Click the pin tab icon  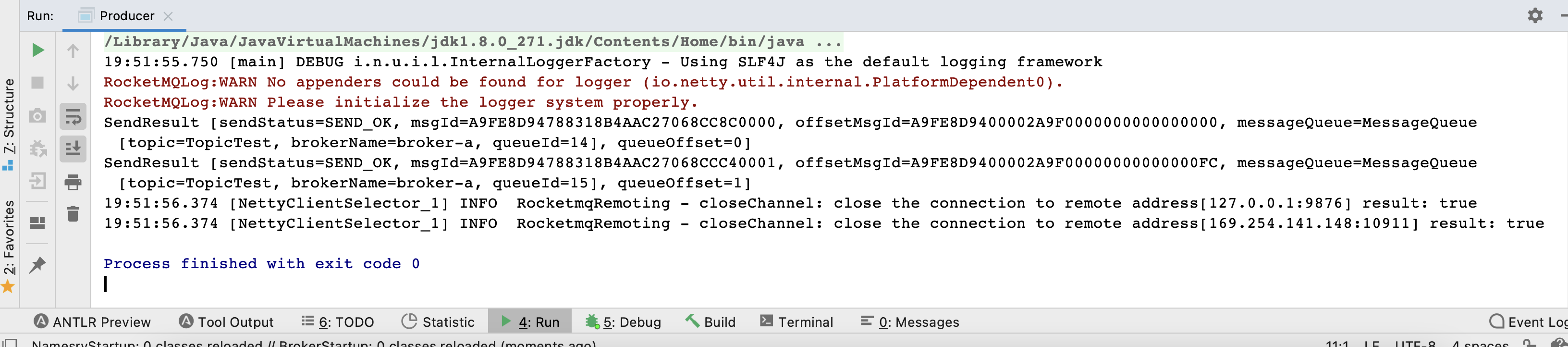(38, 265)
